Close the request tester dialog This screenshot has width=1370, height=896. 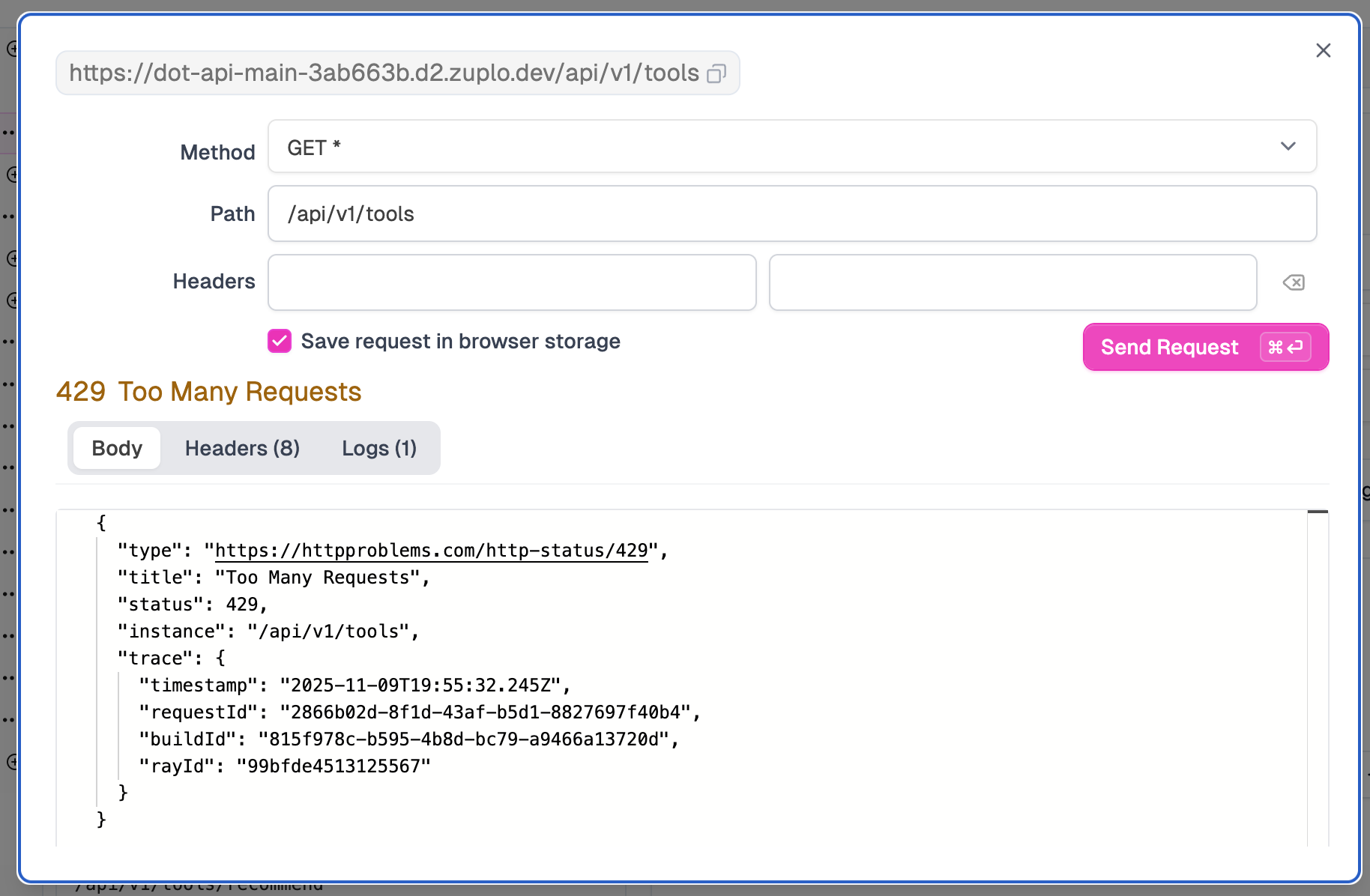pyautogui.click(x=1323, y=50)
